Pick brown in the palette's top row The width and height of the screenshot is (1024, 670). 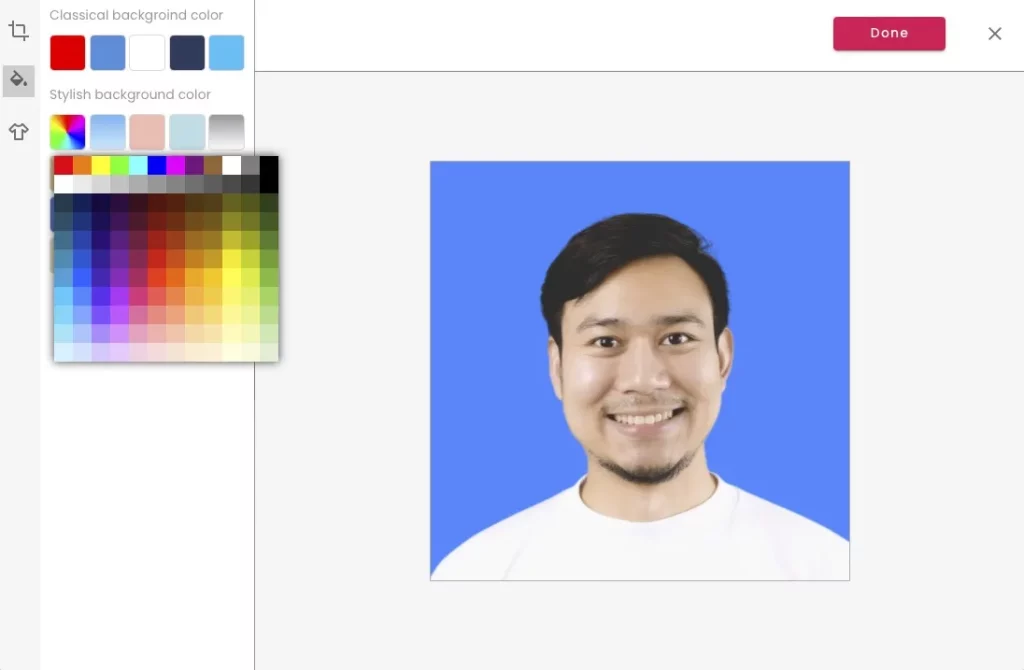(213, 165)
